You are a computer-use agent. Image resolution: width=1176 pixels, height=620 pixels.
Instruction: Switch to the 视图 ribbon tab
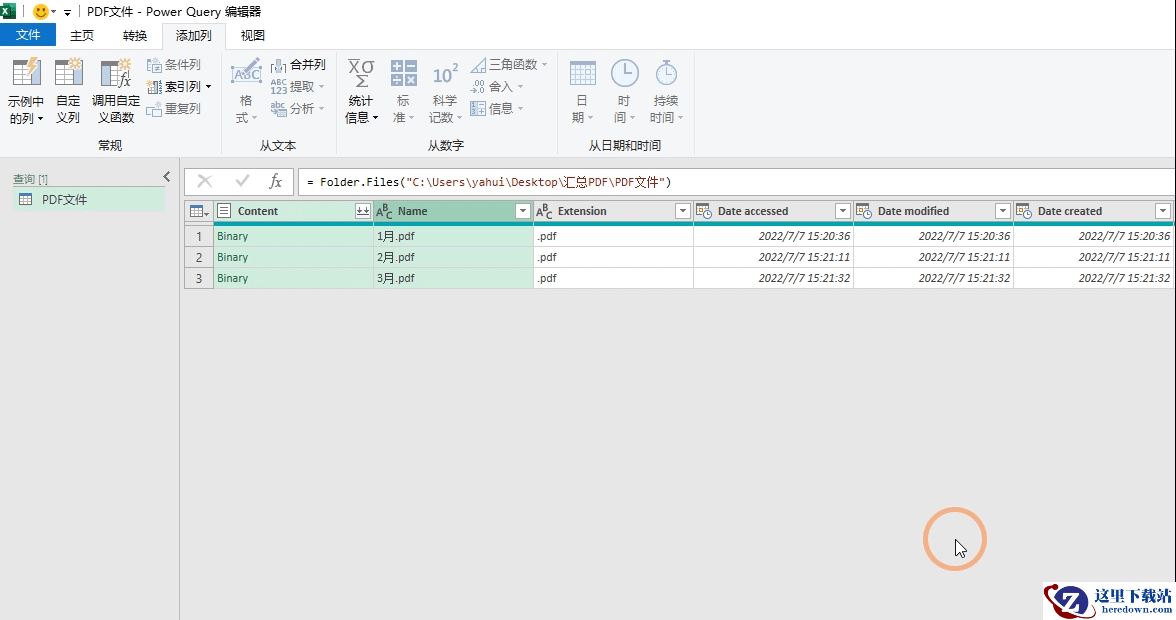click(253, 35)
